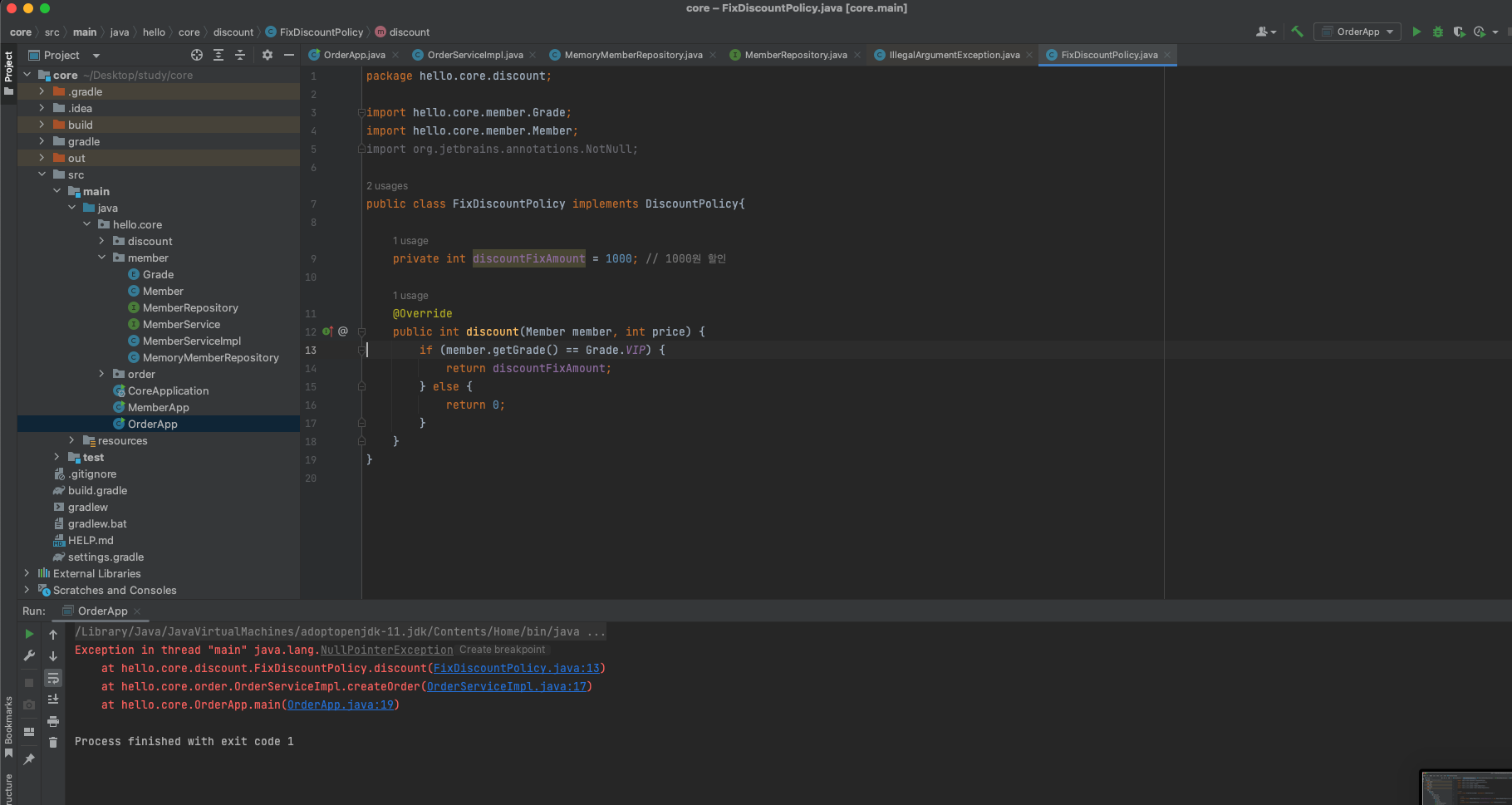Collapse the member package

point(101,258)
